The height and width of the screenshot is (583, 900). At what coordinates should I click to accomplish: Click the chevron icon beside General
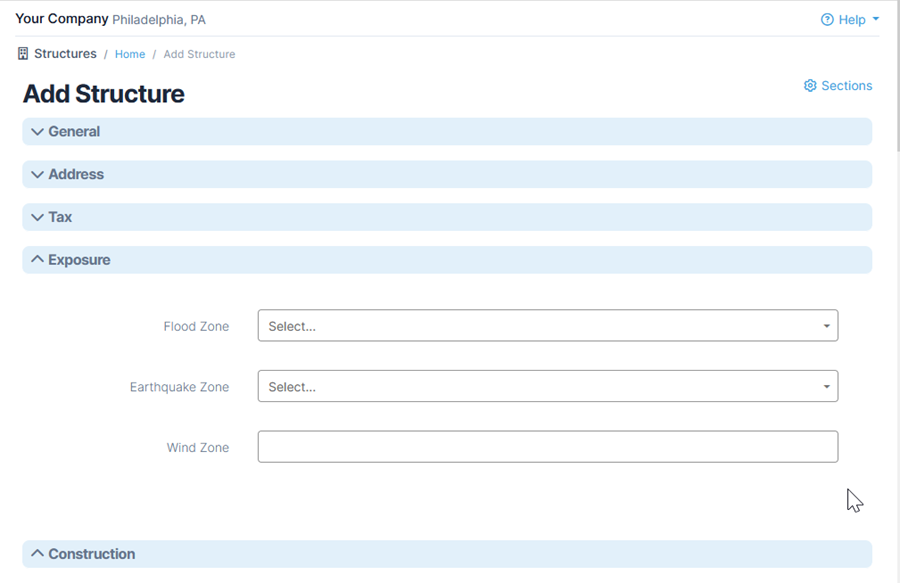click(37, 132)
